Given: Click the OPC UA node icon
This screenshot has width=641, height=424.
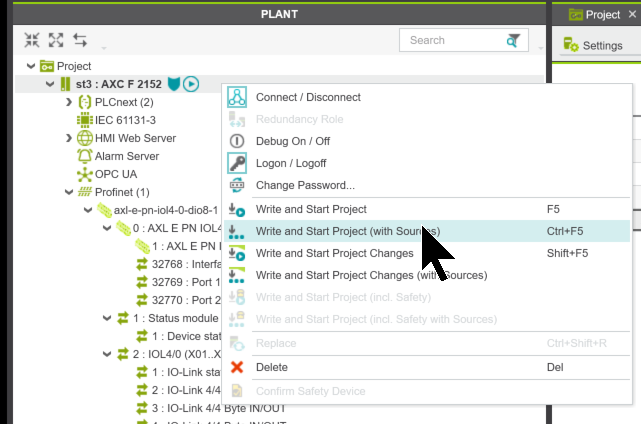Looking at the screenshot, I should point(84,174).
